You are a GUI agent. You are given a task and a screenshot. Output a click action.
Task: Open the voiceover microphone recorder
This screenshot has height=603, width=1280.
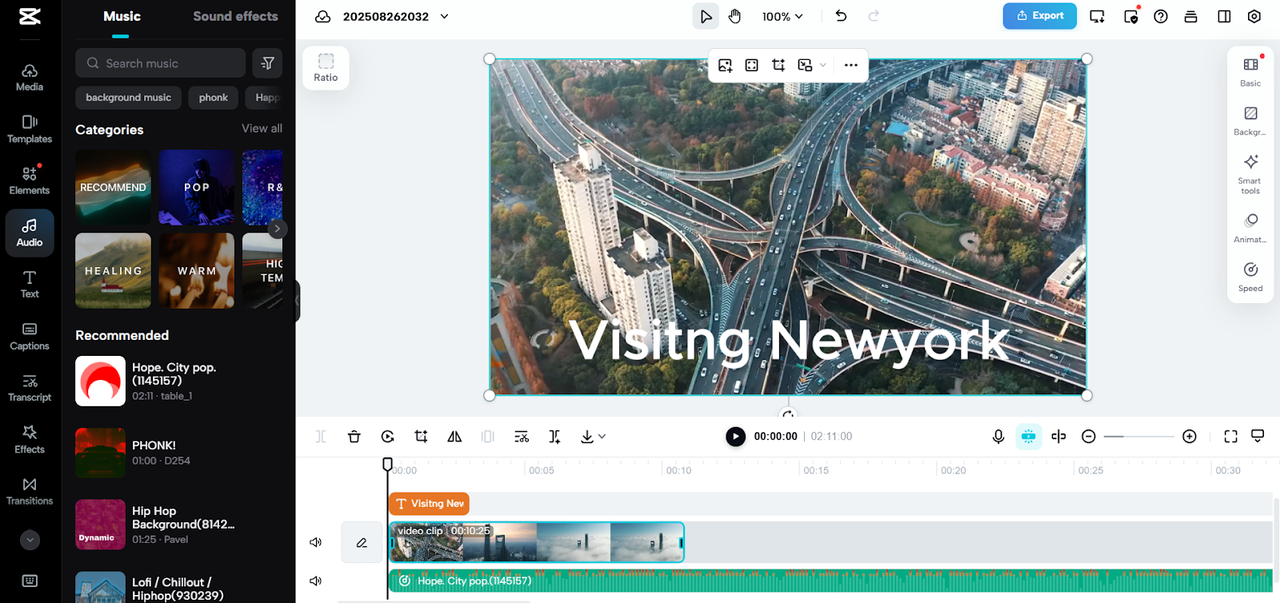click(x=998, y=437)
